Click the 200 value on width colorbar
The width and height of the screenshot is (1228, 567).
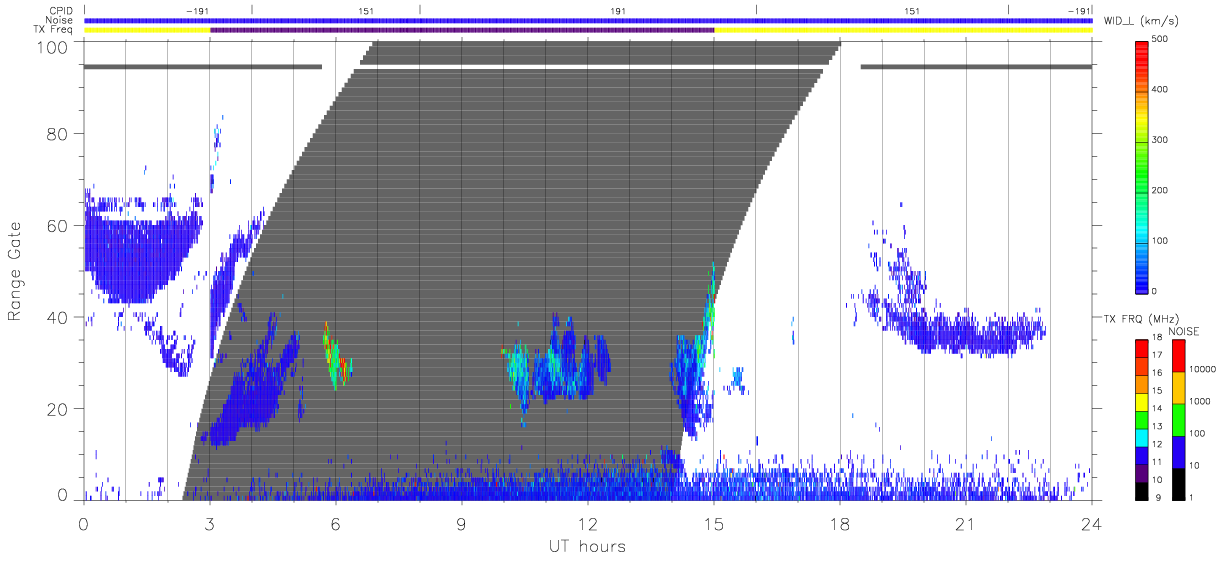click(1160, 190)
